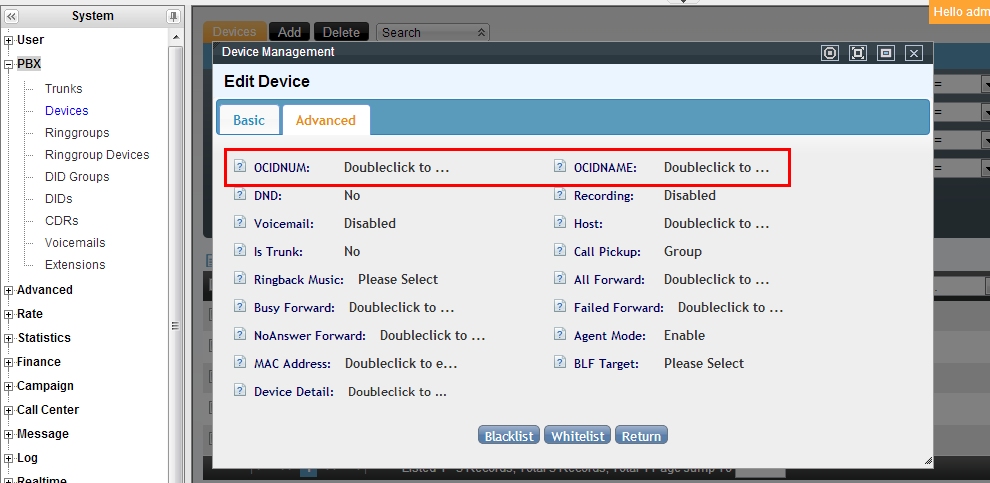990x483 pixels.
Task: Click the help icon next to Recording
Action: pyautogui.click(x=560, y=195)
